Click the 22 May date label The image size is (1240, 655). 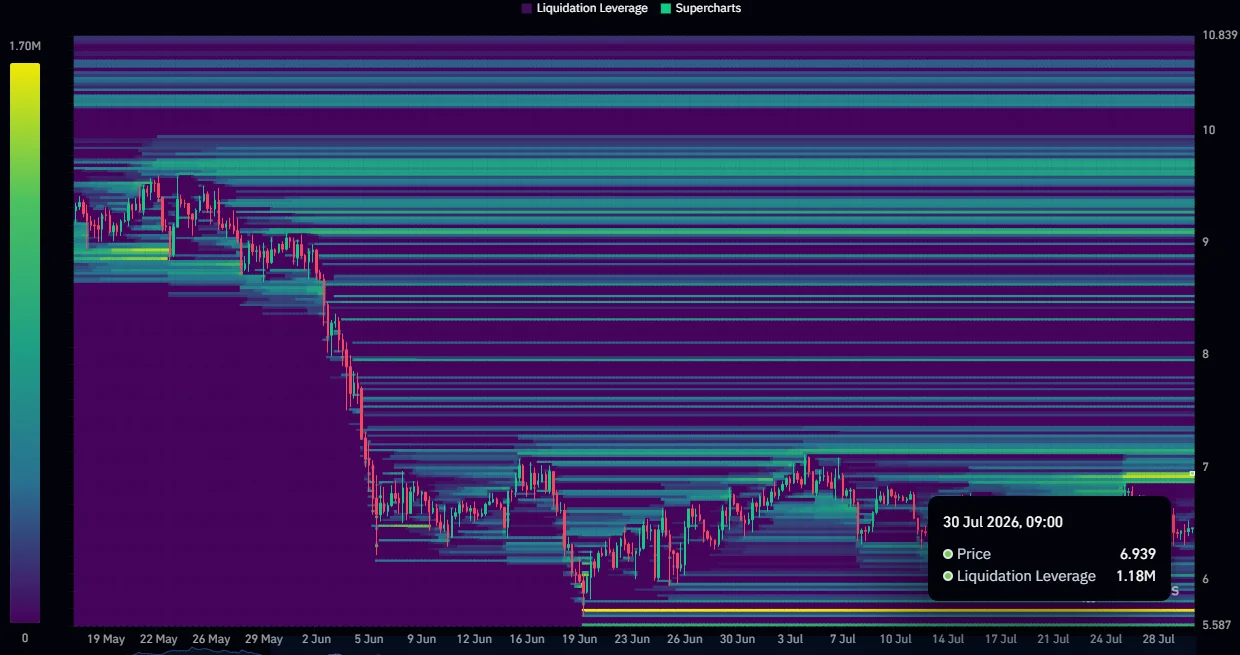coord(159,638)
